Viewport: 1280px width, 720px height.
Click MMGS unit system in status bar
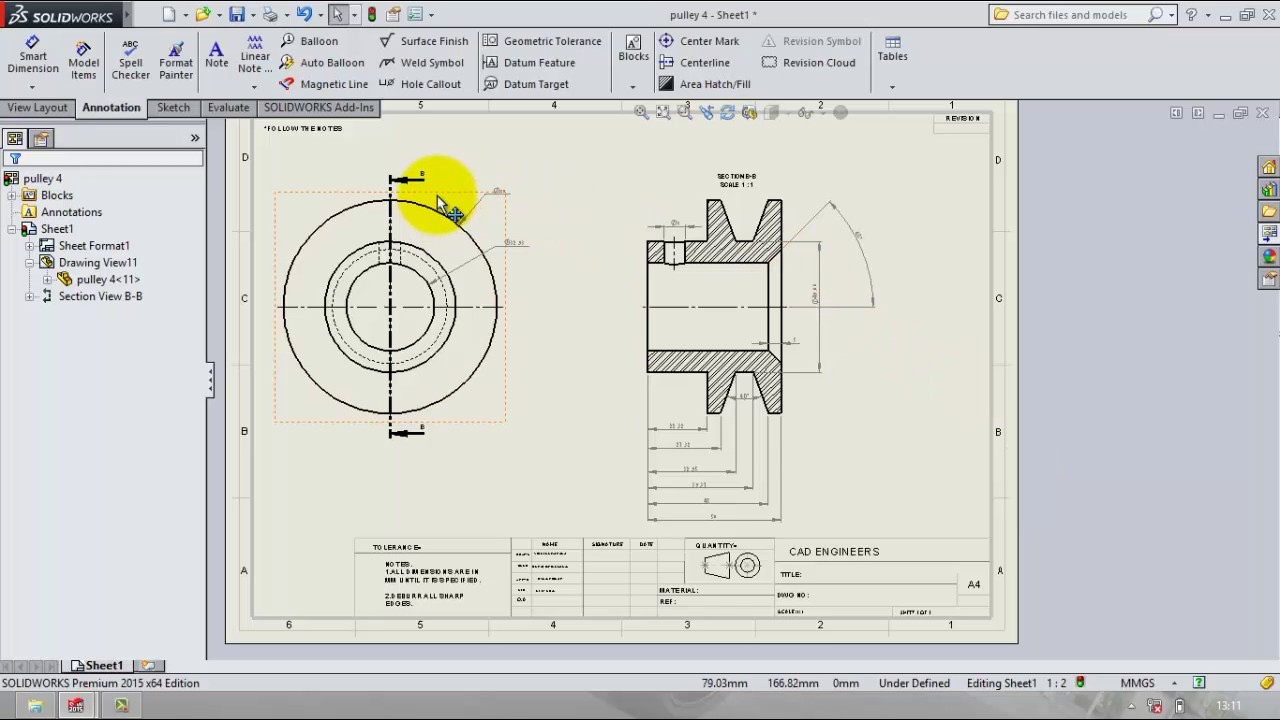[x=1138, y=683]
